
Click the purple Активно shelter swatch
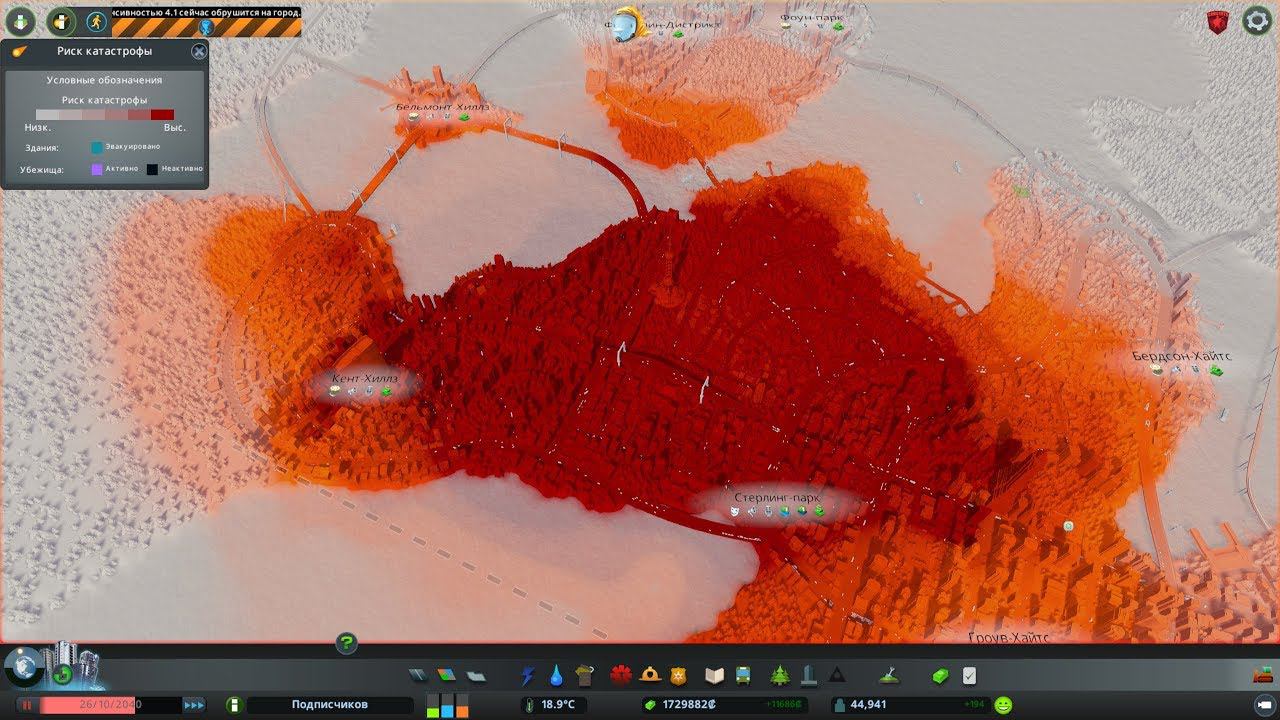click(97, 169)
